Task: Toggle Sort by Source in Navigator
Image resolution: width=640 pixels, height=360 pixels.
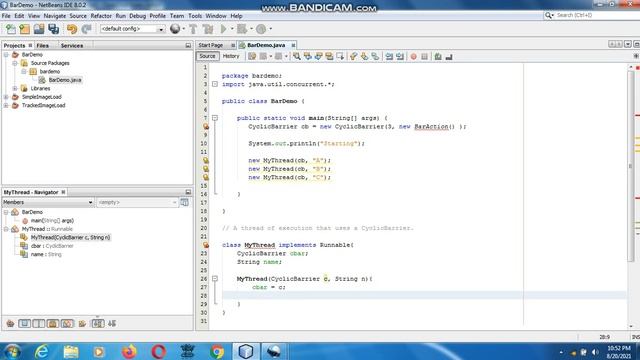Action: click(x=112, y=324)
